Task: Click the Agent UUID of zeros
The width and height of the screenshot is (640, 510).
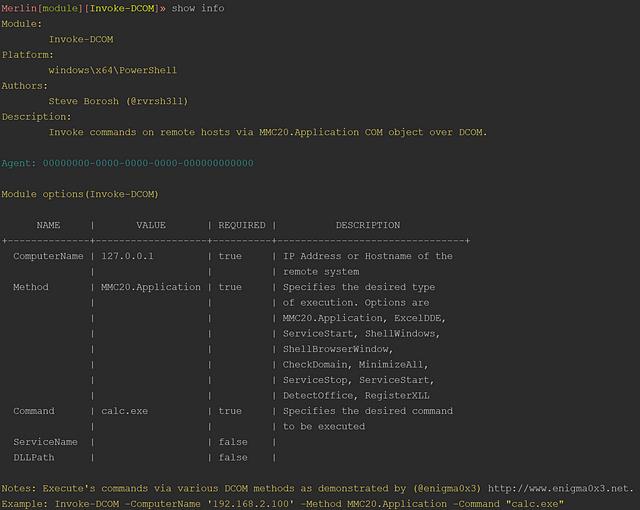Action: [x=148, y=163]
